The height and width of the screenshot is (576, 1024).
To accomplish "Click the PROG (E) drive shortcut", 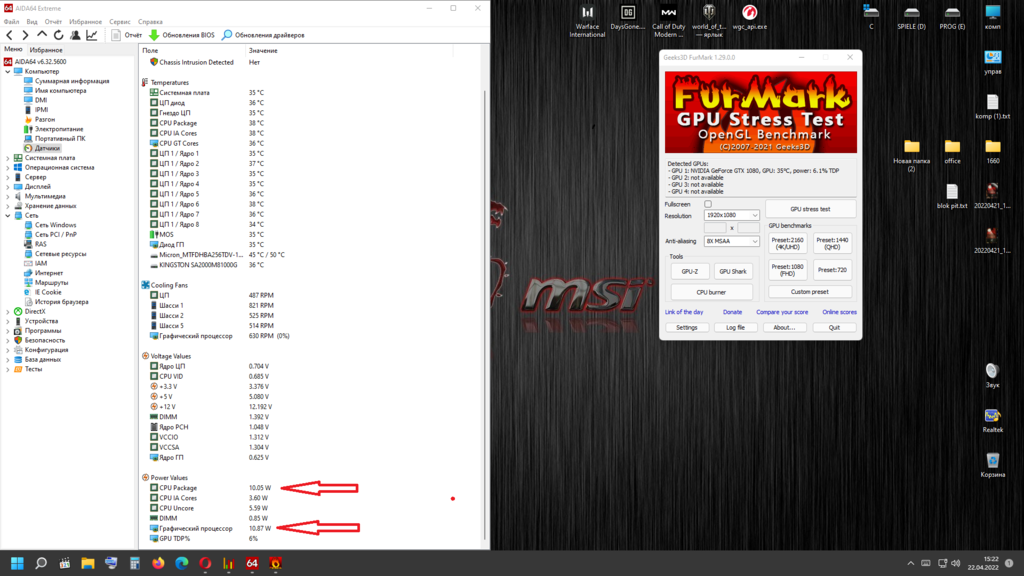I will 952,18.
